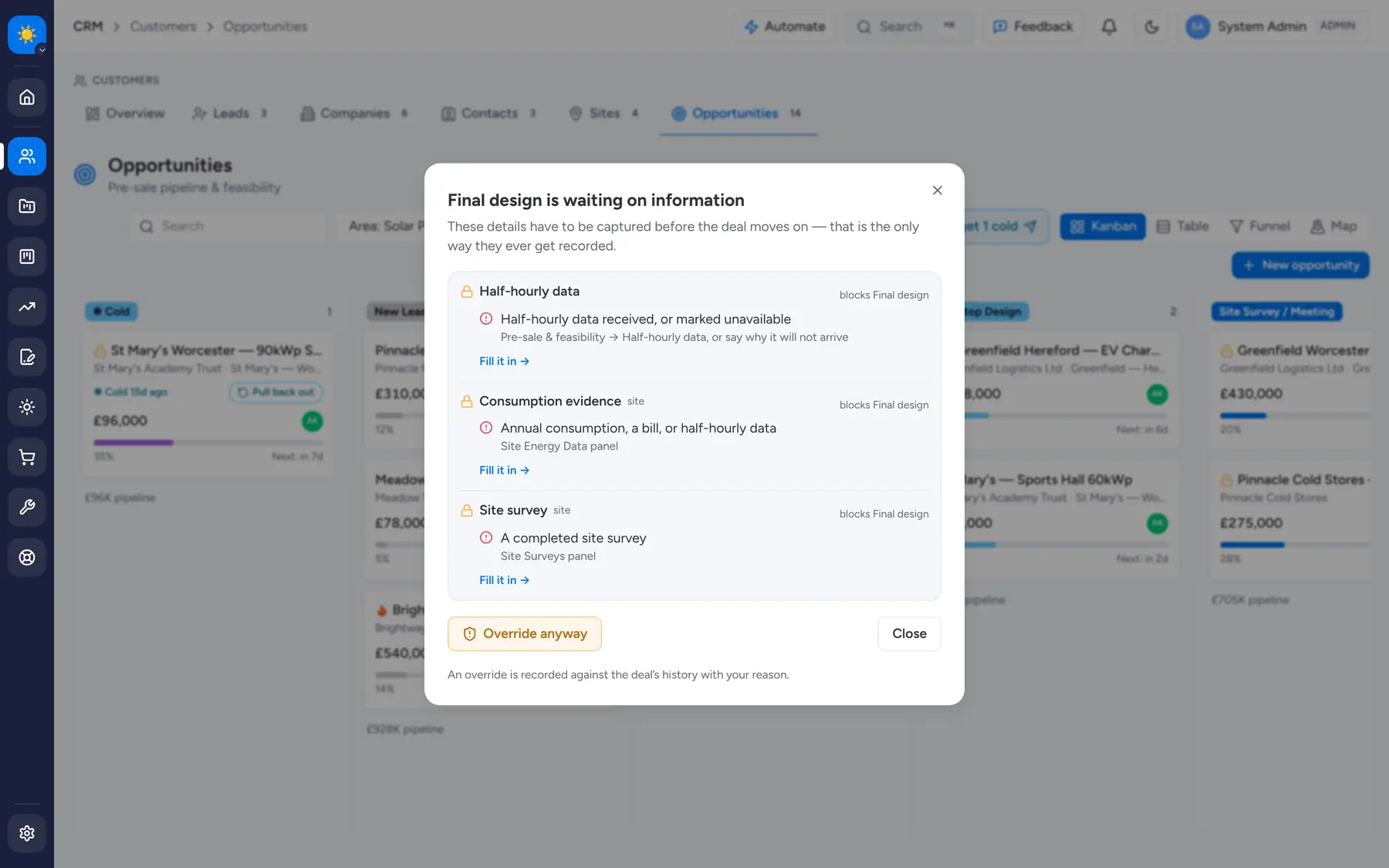Click the Close button in dialog
The height and width of the screenshot is (868, 1389).
click(909, 633)
